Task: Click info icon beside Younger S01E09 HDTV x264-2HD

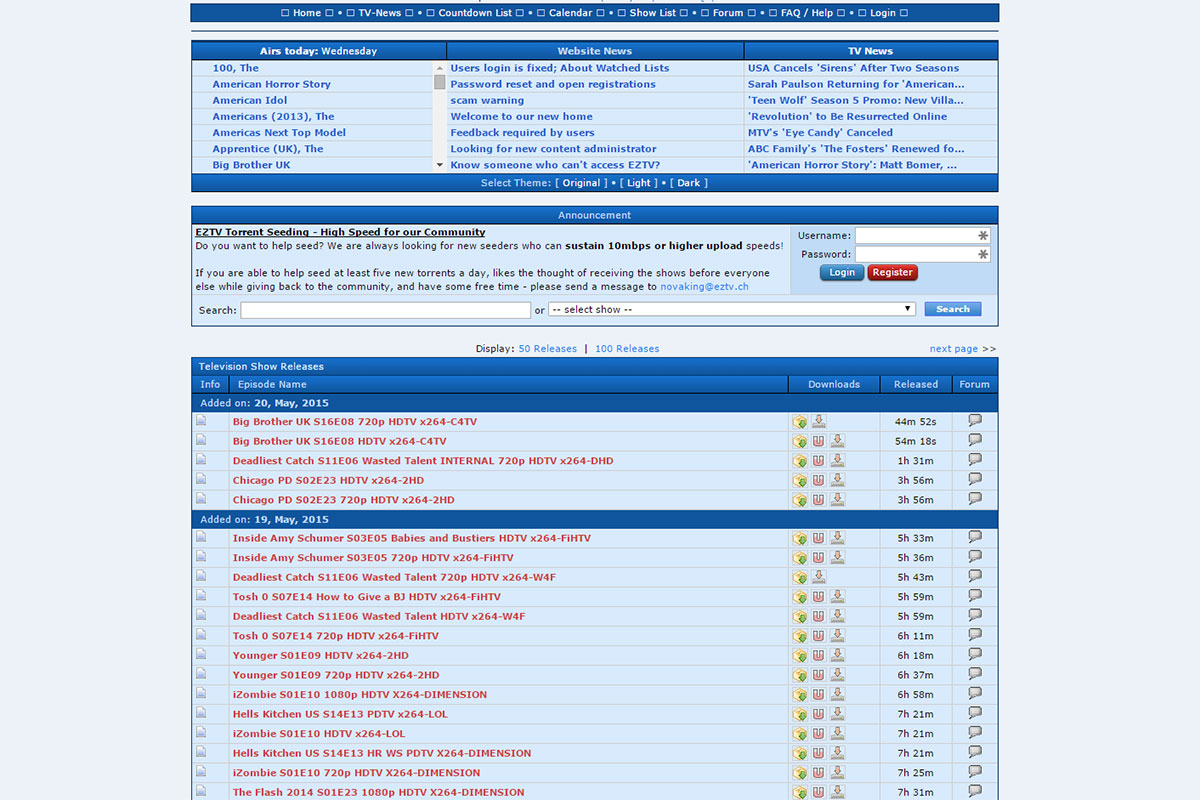Action: tap(201, 655)
